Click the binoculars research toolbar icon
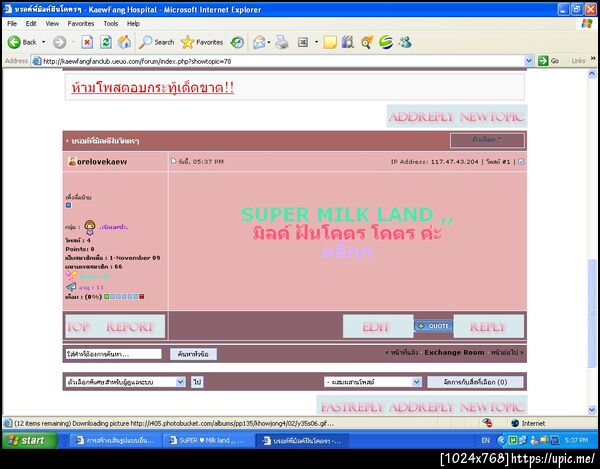Image resolution: width=600 pixels, height=469 pixels. pyautogui.click(x=348, y=42)
